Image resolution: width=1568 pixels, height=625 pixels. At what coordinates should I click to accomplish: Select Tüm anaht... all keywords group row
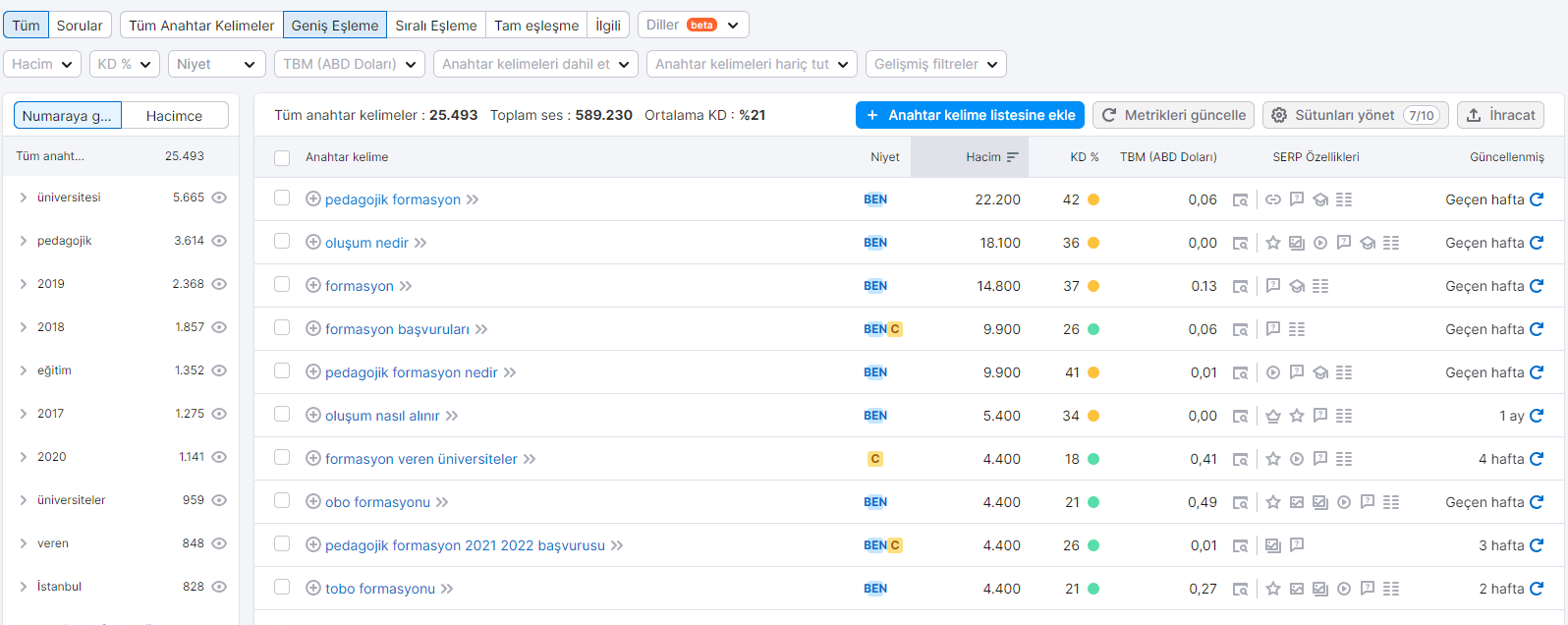coord(121,156)
